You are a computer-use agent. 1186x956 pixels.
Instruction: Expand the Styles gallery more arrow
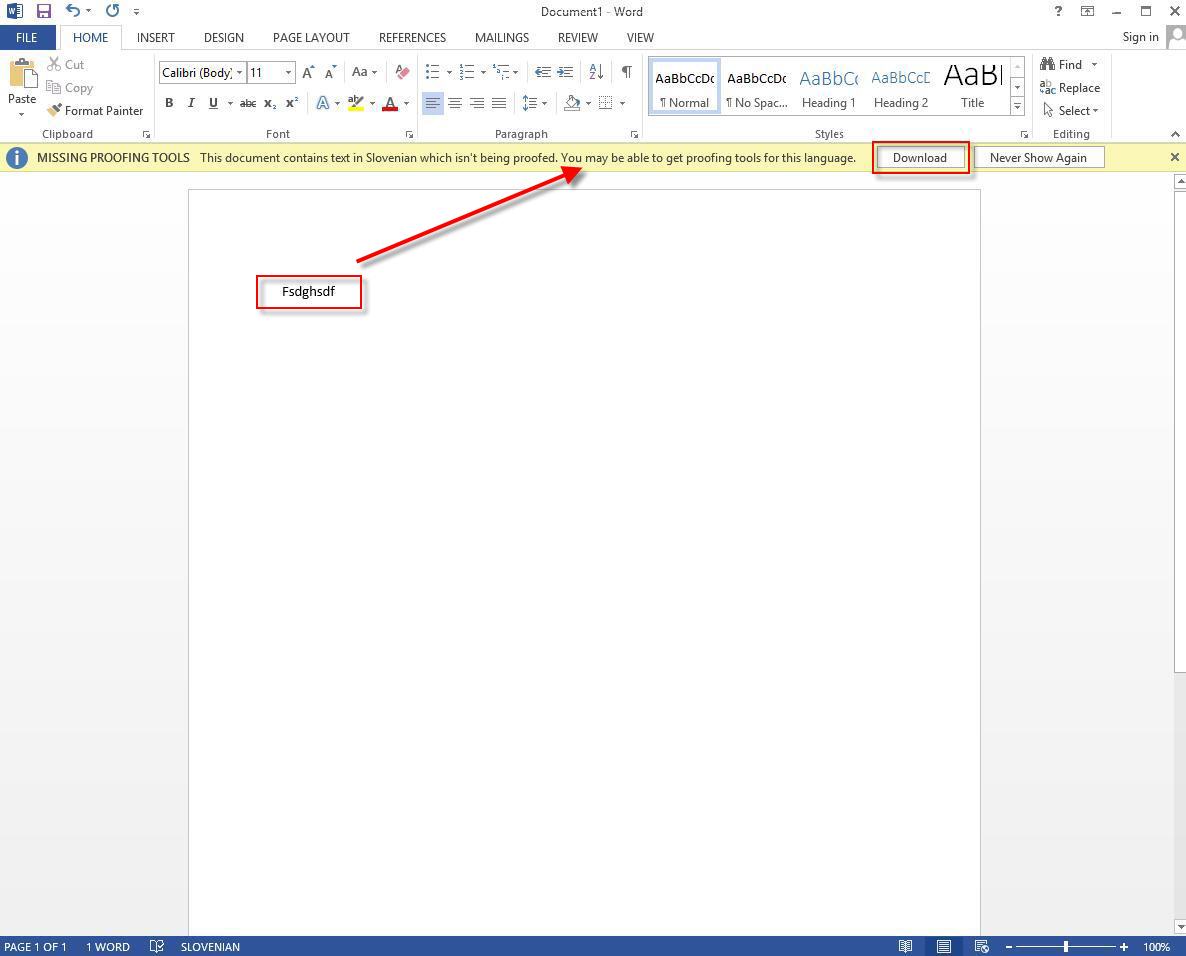click(x=1017, y=106)
